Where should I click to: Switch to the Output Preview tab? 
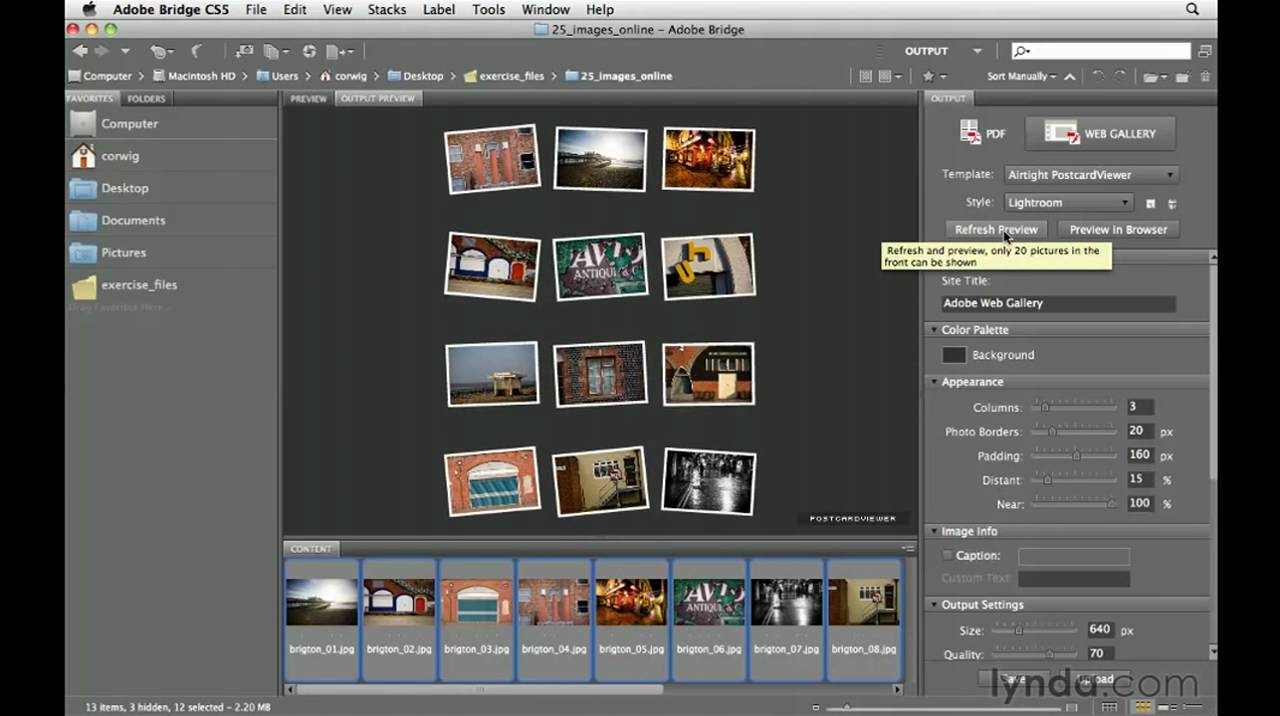(377, 98)
